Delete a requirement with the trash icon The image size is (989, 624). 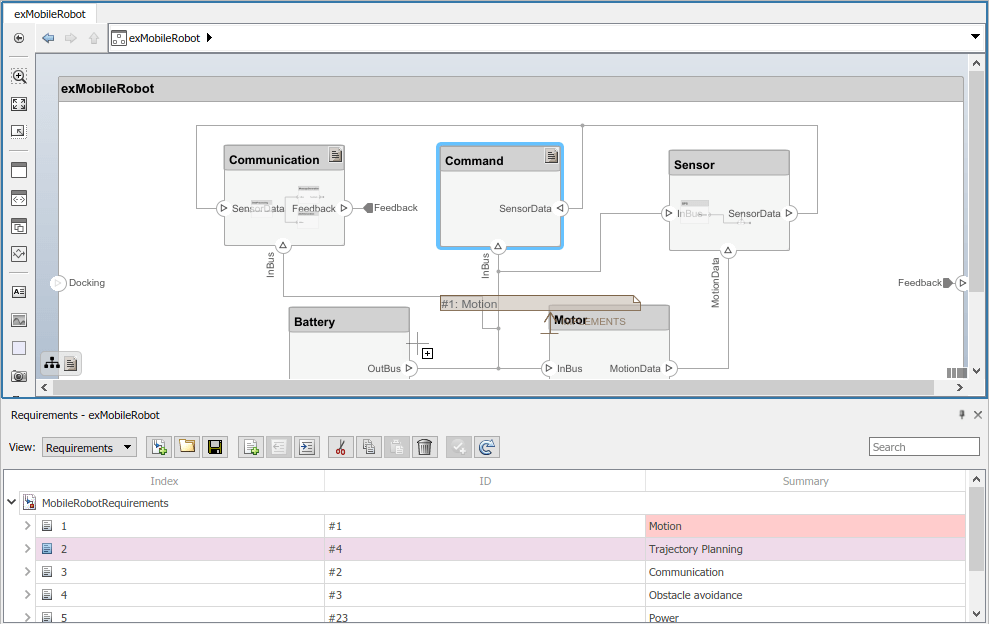(424, 447)
